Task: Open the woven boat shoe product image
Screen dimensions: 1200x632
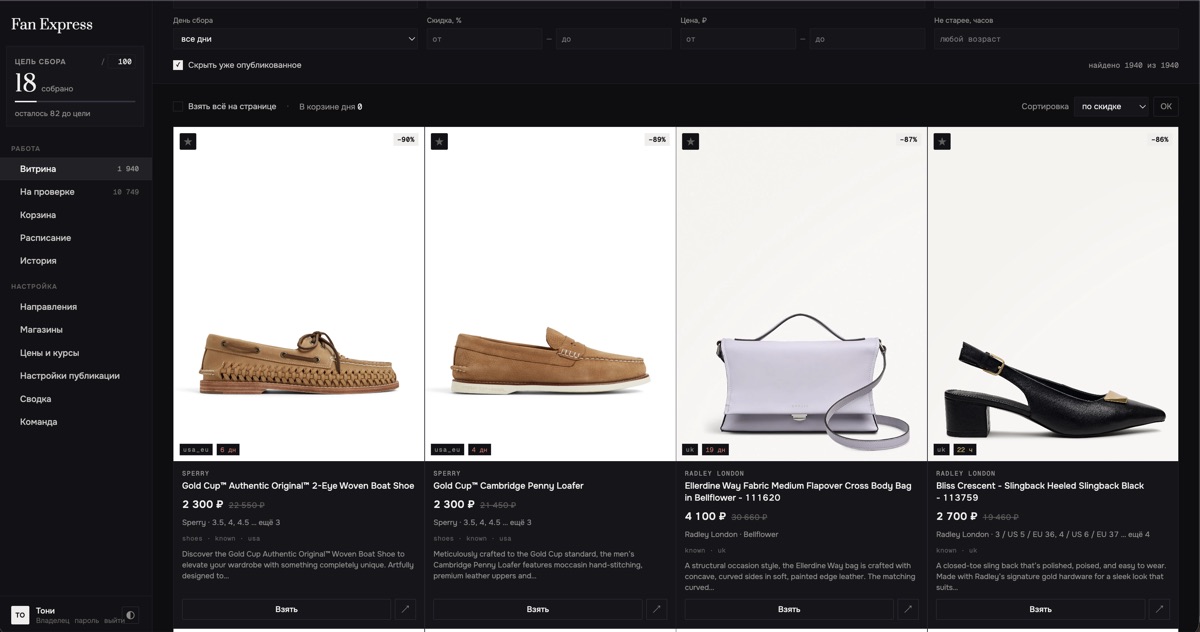Action: click(299, 294)
